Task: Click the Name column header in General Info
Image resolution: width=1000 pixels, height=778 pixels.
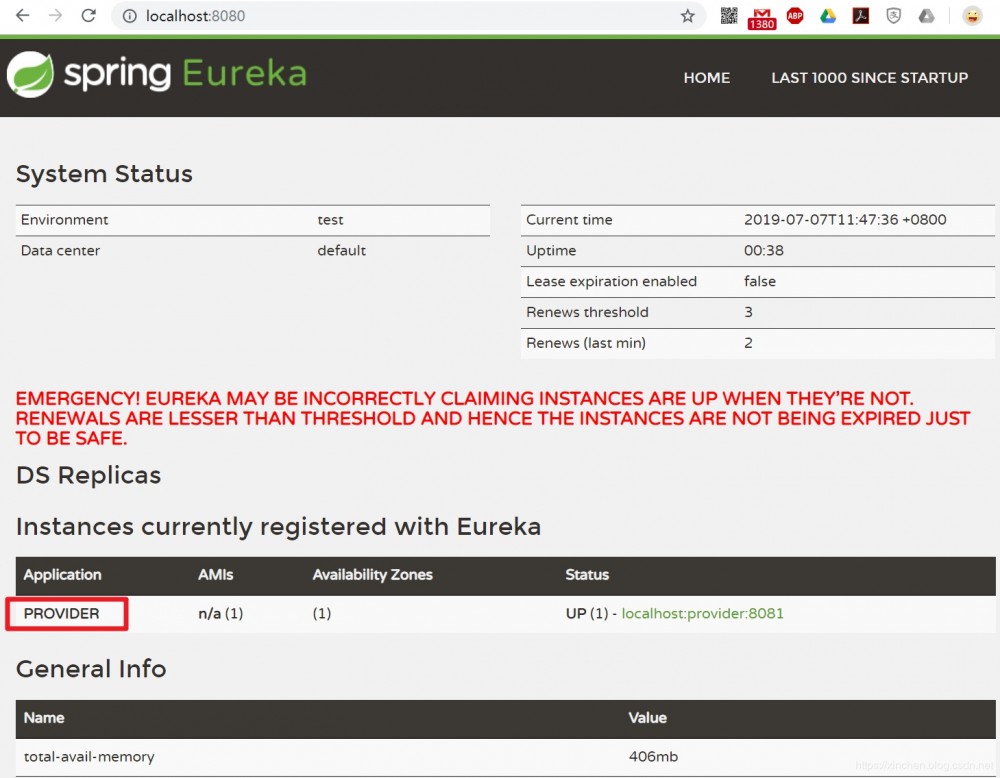Action: click(44, 718)
